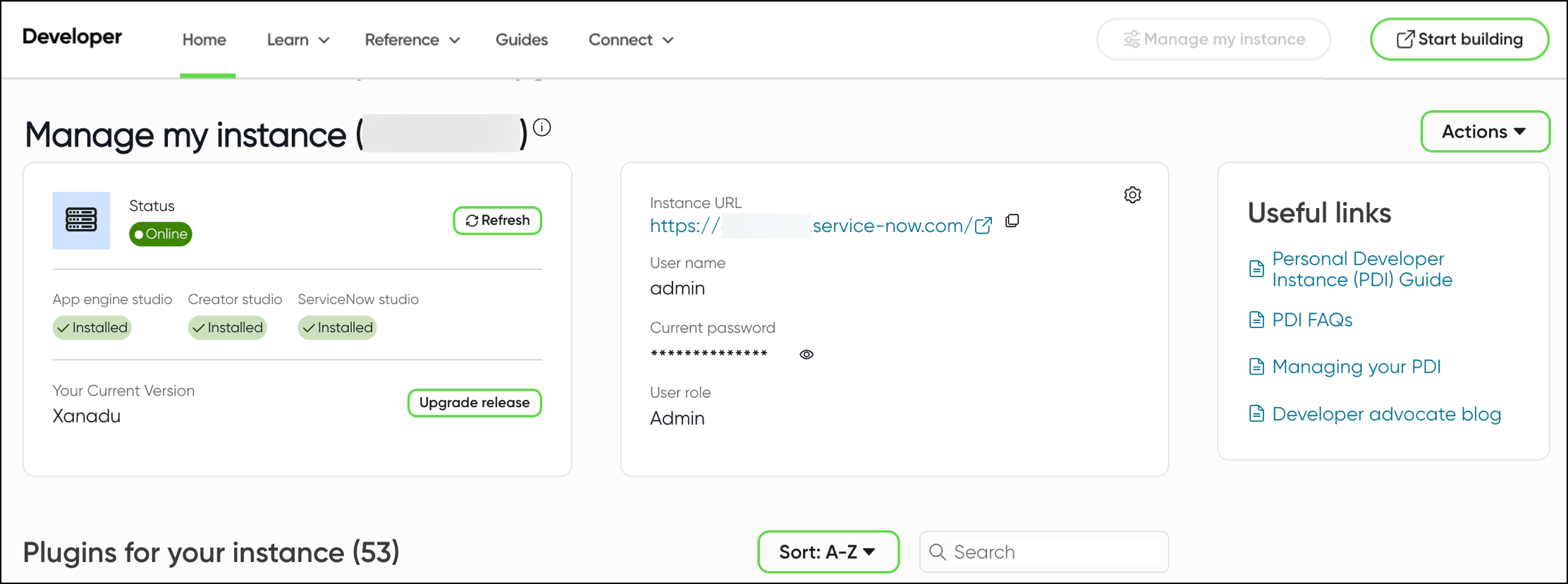Image resolution: width=1568 pixels, height=584 pixels.
Task: Switch to the Guides tab
Action: (521, 39)
